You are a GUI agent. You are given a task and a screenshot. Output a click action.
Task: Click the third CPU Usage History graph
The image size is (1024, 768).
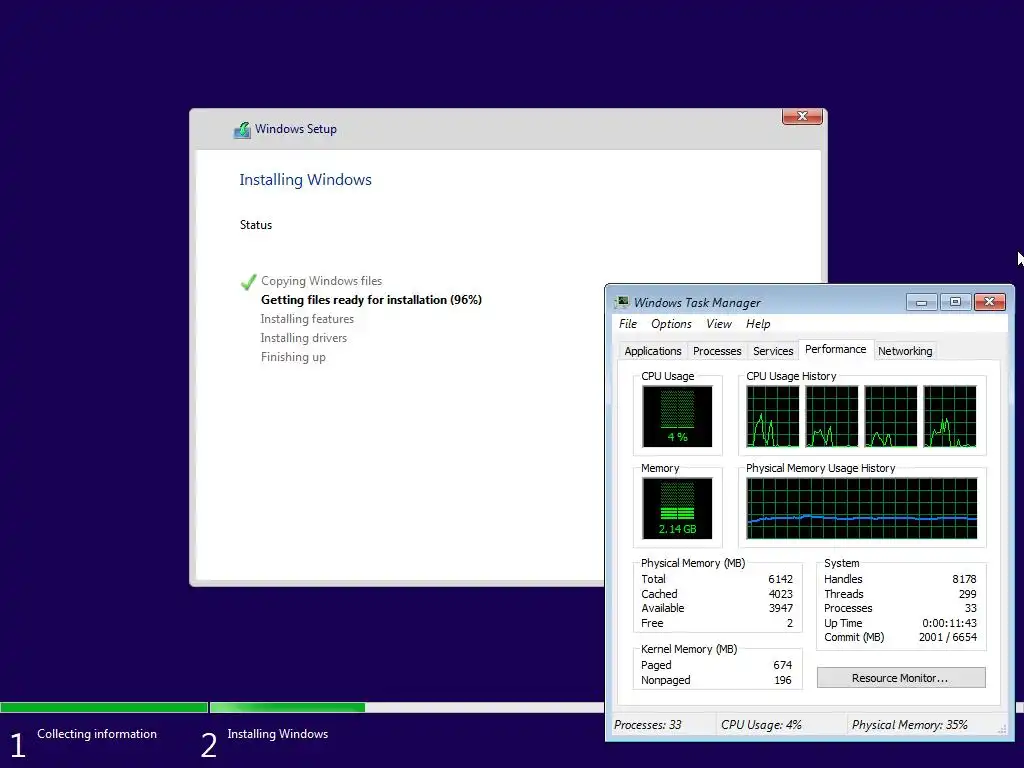click(891, 416)
